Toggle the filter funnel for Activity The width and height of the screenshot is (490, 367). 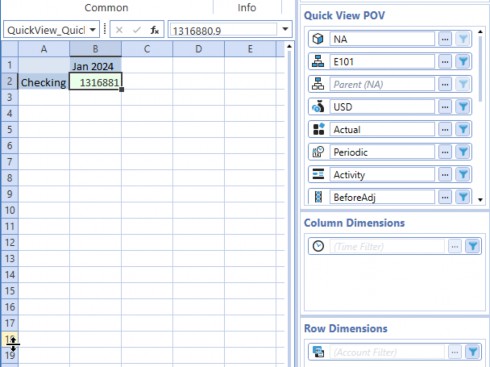[x=463, y=174]
